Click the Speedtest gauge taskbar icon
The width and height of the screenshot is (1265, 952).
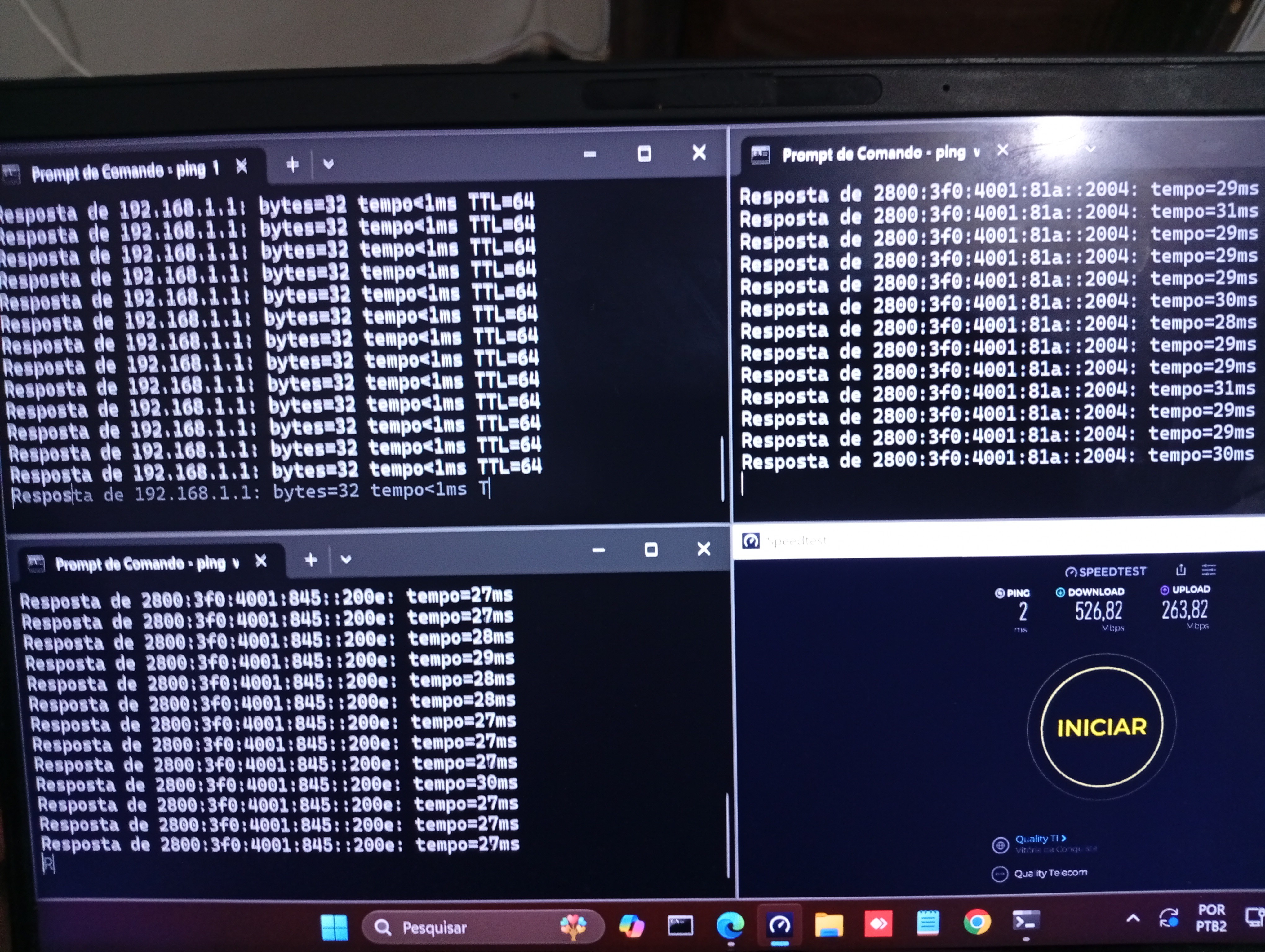click(x=779, y=924)
